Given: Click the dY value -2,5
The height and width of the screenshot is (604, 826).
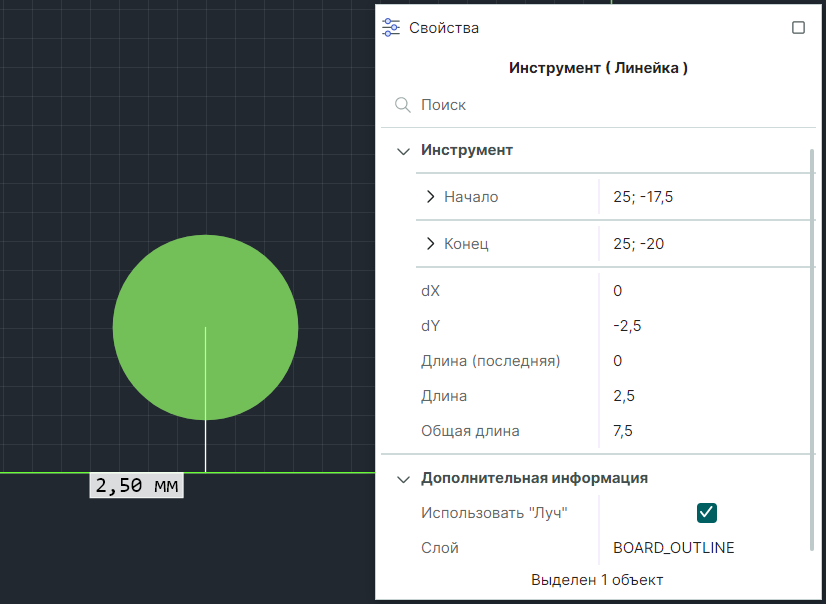Looking at the screenshot, I should [x=627, y=326].
